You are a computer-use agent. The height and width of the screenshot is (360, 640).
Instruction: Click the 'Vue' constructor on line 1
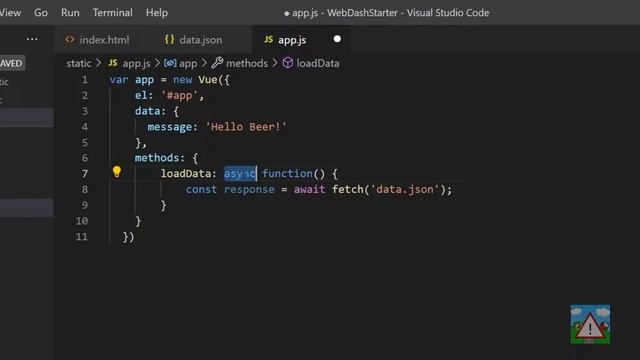click(x=208, y=80)
